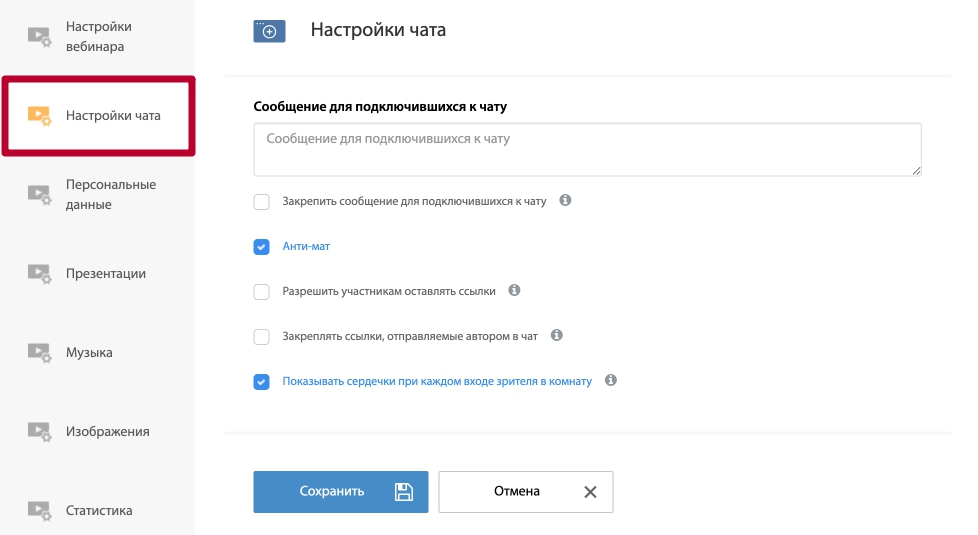Go to Персональные данные section
Image resolution: width=978 pixels, height=535 pixels.
pos(111,195)
